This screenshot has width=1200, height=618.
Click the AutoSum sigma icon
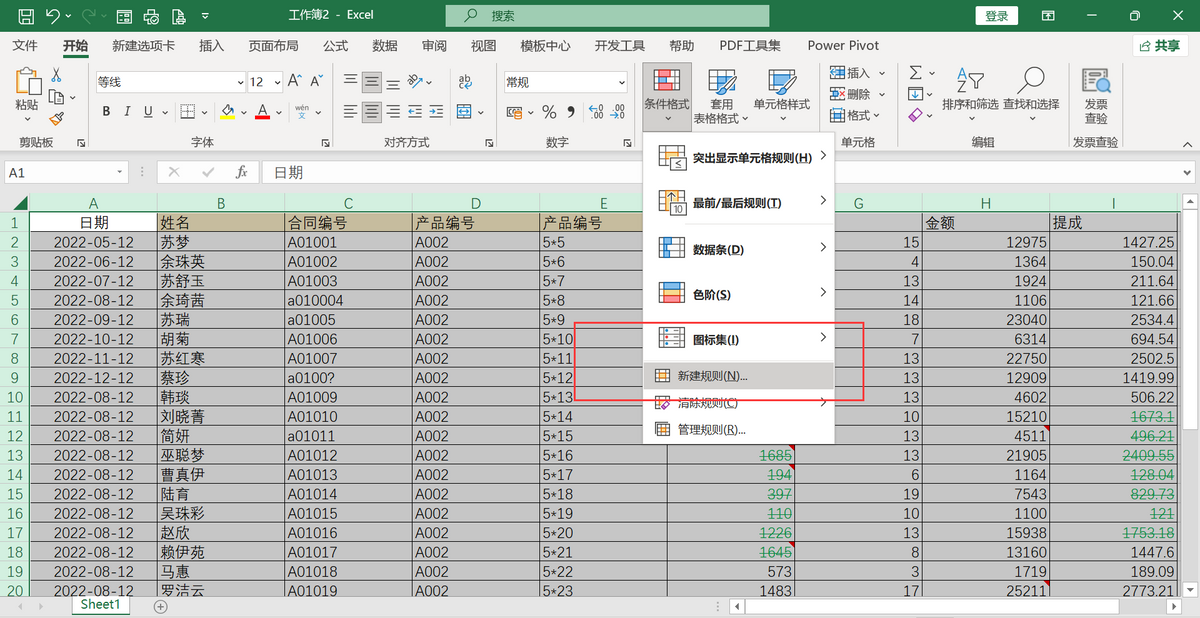point(915,73)
